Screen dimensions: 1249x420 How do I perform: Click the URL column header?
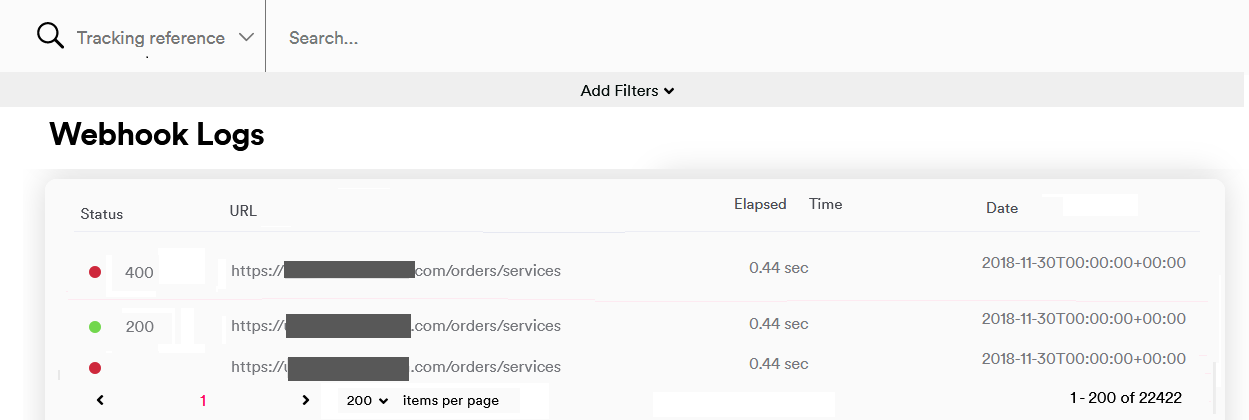pyautogui.click(x=243, y=211)
